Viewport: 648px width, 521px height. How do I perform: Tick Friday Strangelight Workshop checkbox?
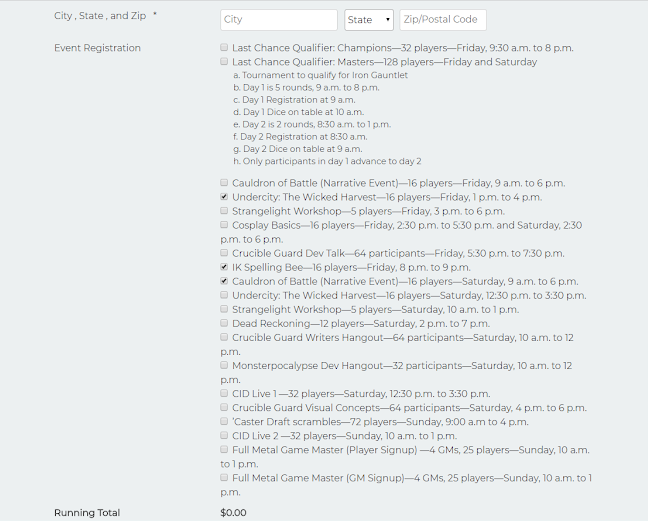(x=224, y=211)
